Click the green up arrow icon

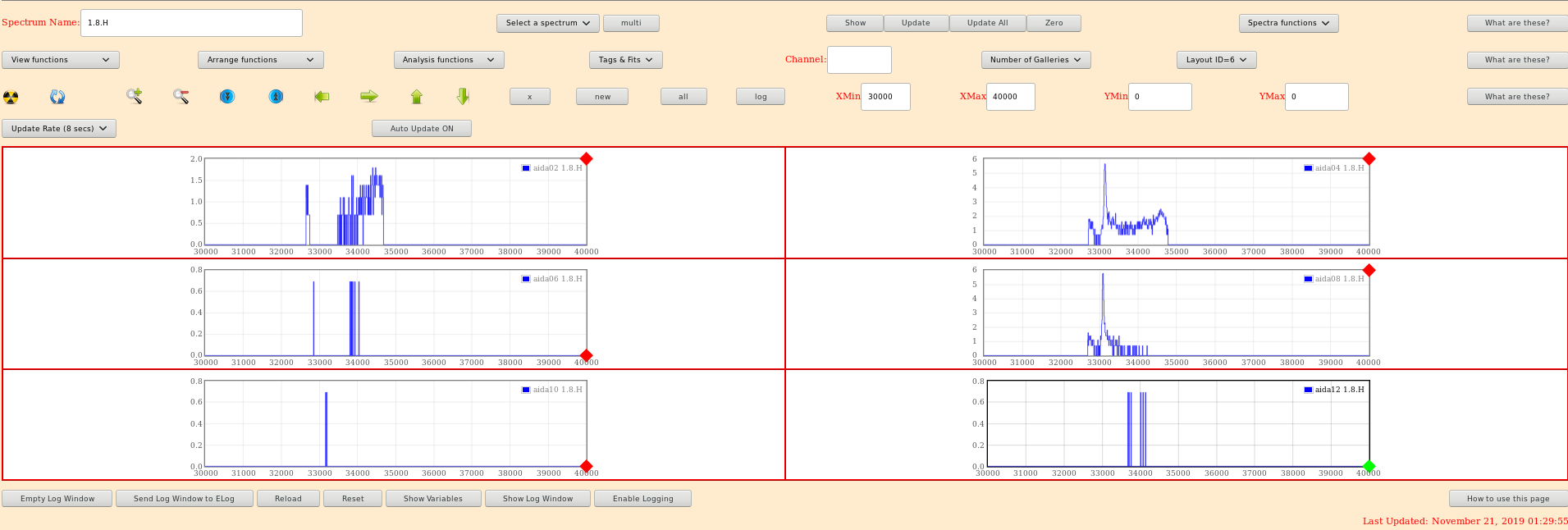[417, 96]
